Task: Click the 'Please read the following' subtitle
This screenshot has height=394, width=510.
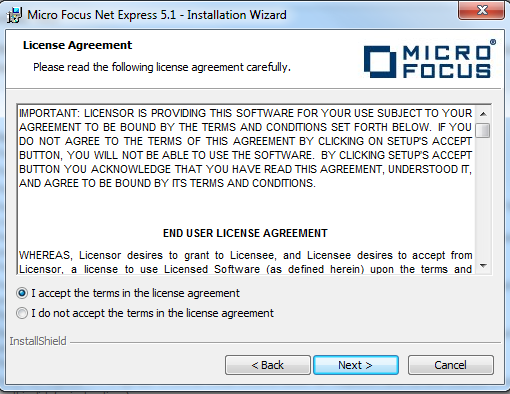Action: (162, 67)
